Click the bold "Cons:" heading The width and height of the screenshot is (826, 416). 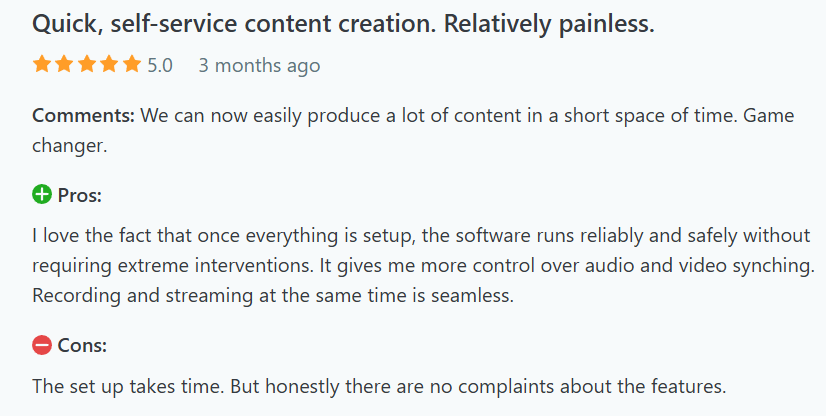[x=82, y=345]
